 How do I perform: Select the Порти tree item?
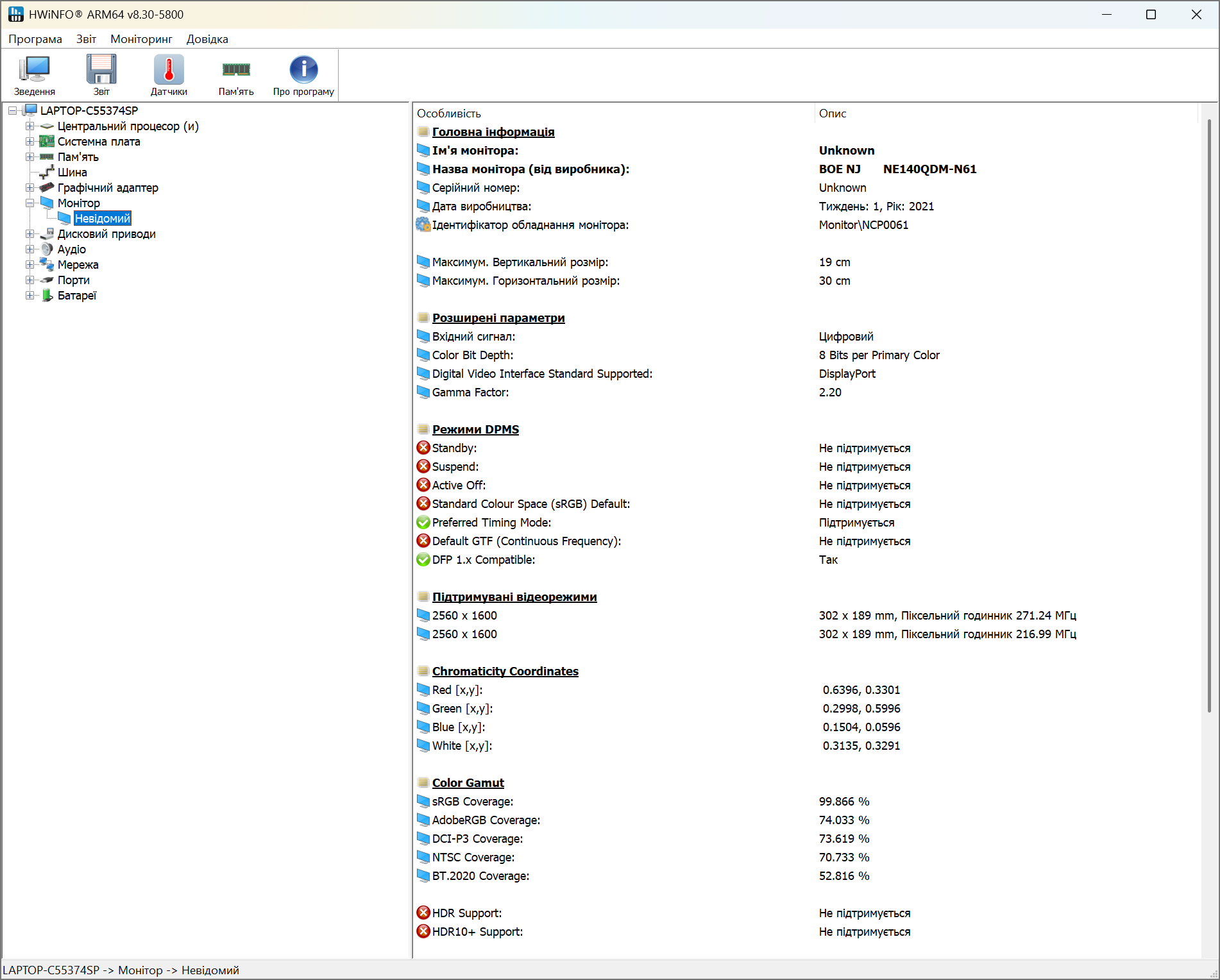pos(74,280)
